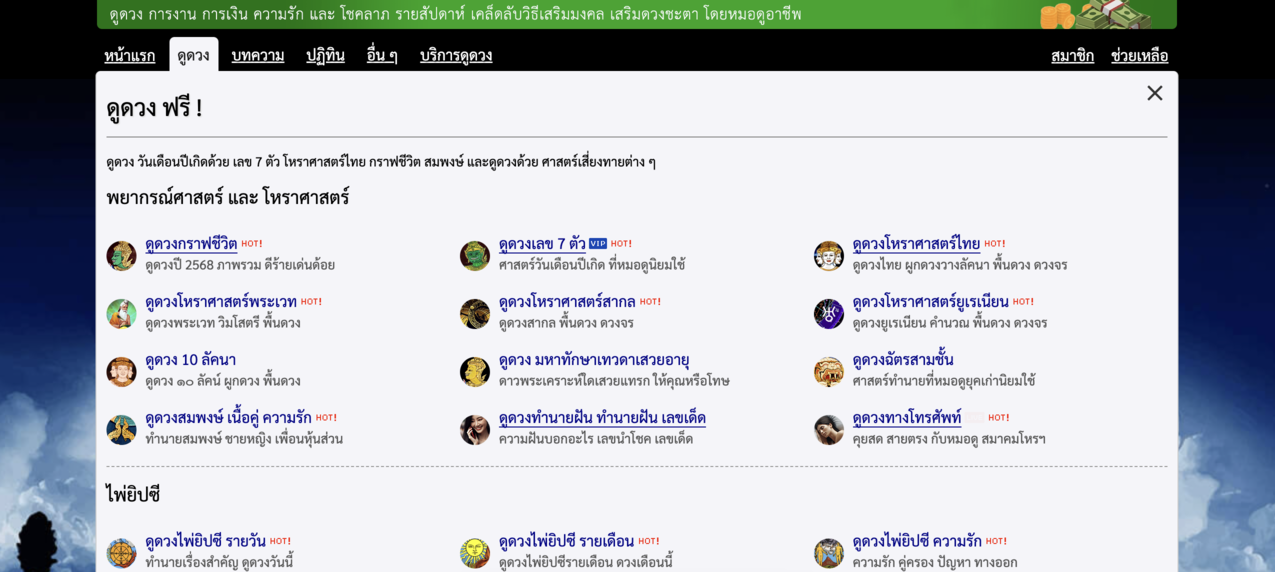Click the ดูดวงโหราศาสตร์ยูเรเนียน purple icon
1275x572 pixels.
coord(829,314)
